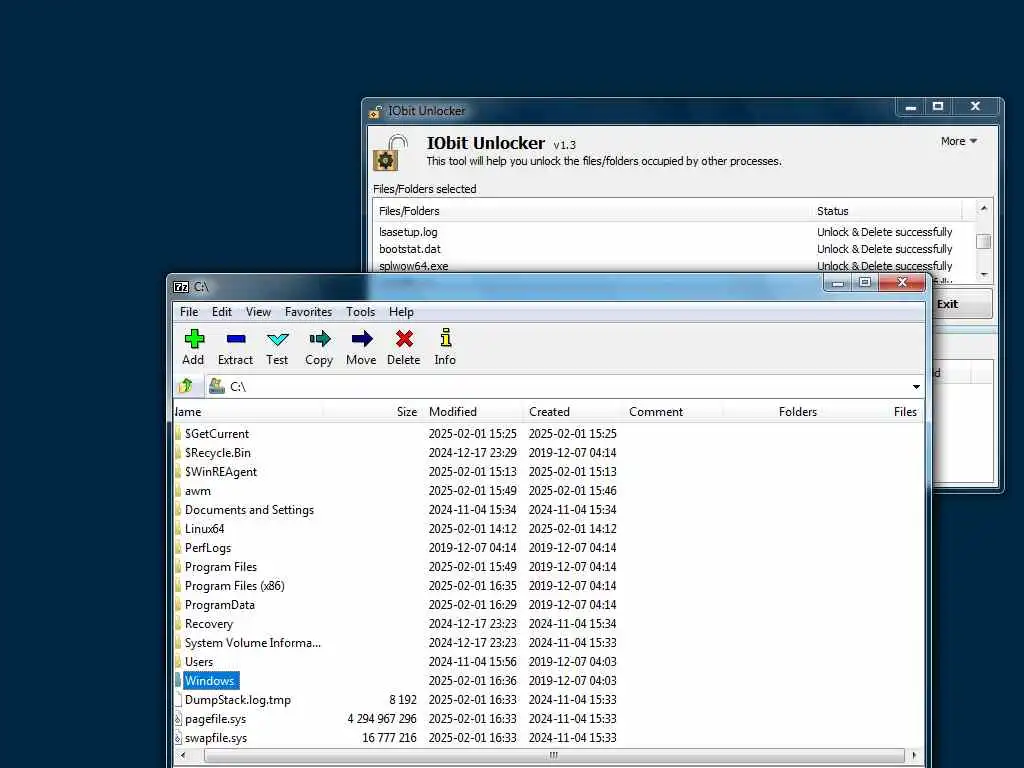Select the ProgramData folder
Screen dimensions: 1024x768
tap(219, 605)
